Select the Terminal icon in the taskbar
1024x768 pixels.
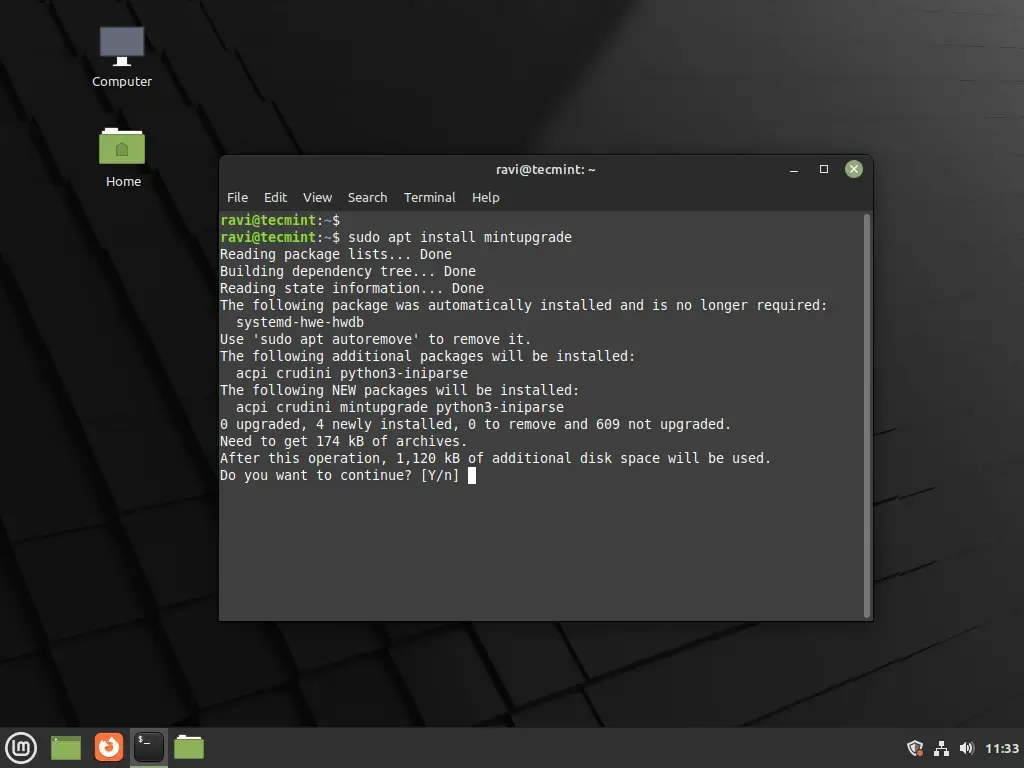coord(149,747)
